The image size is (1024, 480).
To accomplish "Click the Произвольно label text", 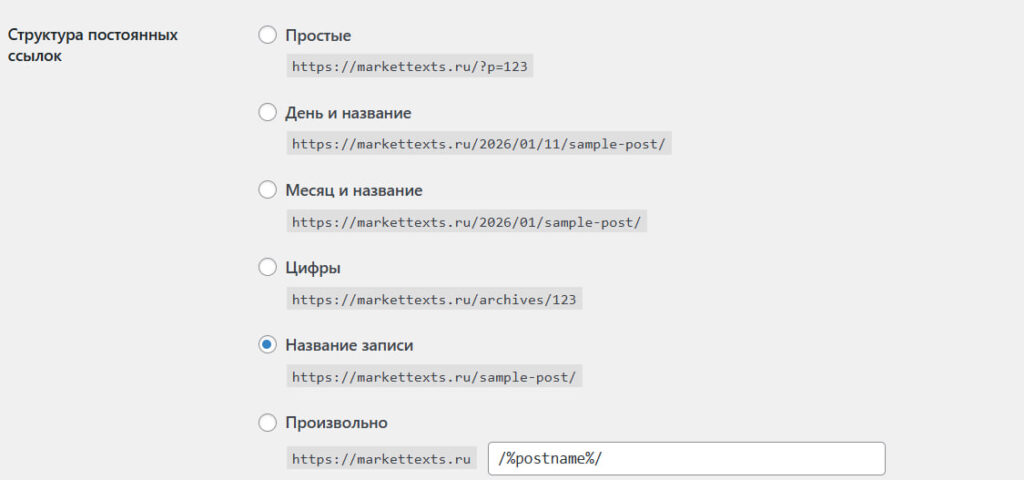I will pos(336,422).
